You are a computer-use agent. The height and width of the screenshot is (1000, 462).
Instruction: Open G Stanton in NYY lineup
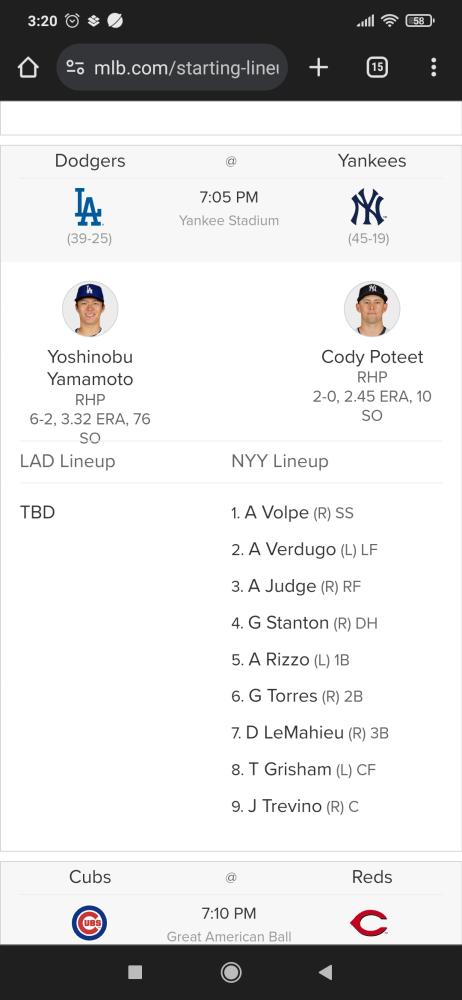pyautogui.click(x=288, y=622)
